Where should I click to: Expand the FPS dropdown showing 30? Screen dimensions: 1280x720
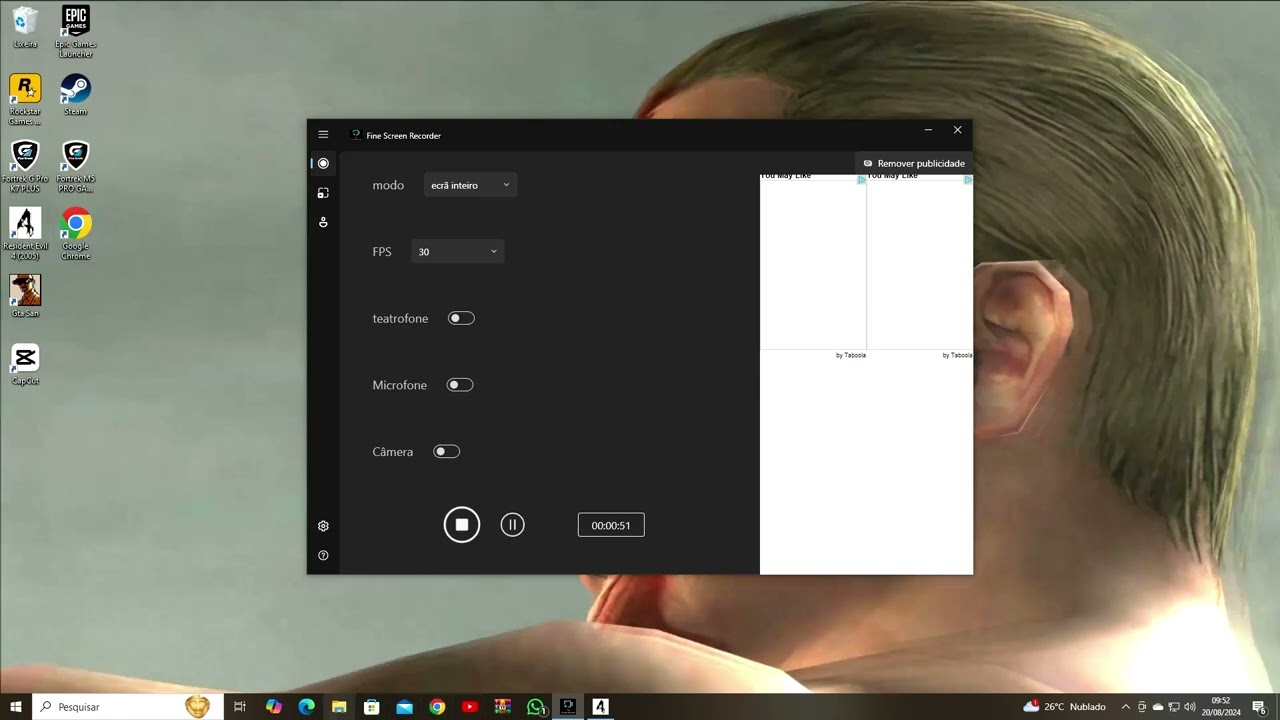[x=458, y=252]
